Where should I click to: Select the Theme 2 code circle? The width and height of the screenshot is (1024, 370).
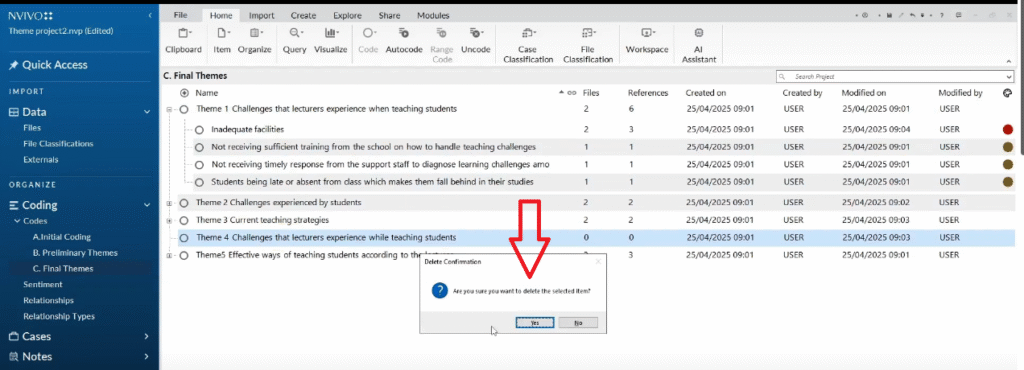184,203
